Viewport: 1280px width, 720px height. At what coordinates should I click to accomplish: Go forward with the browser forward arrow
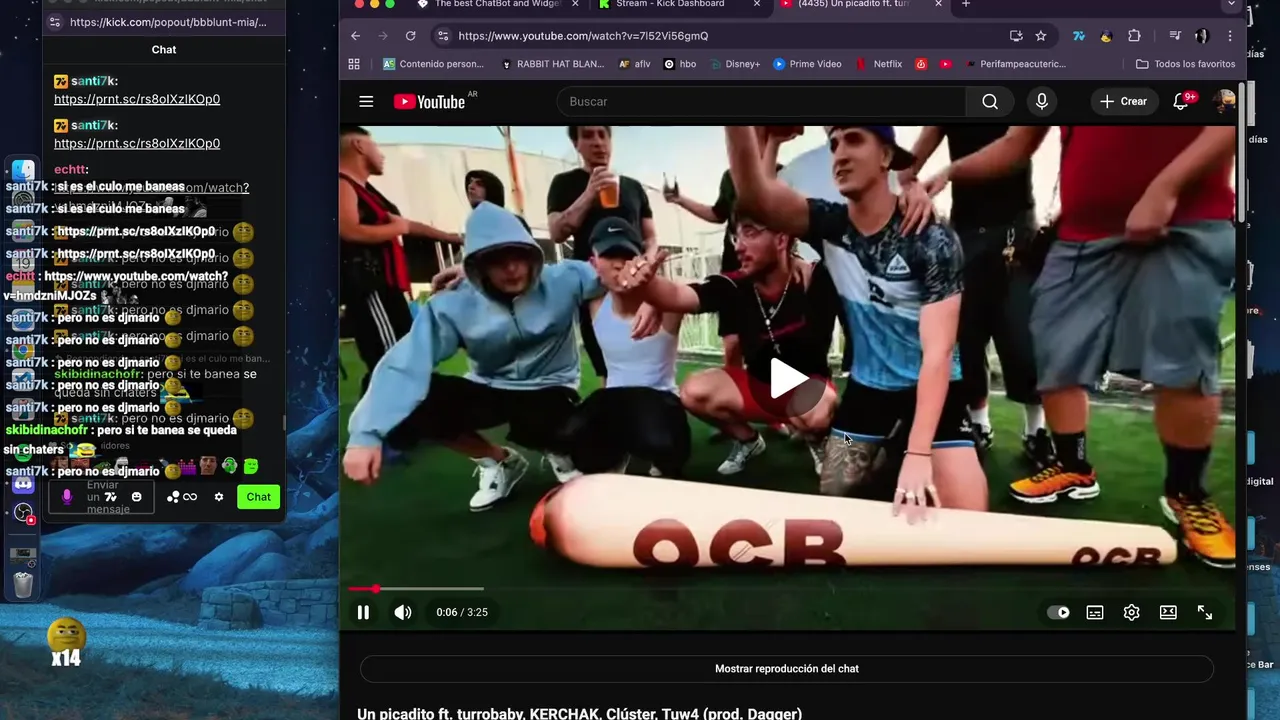(382, 36)
